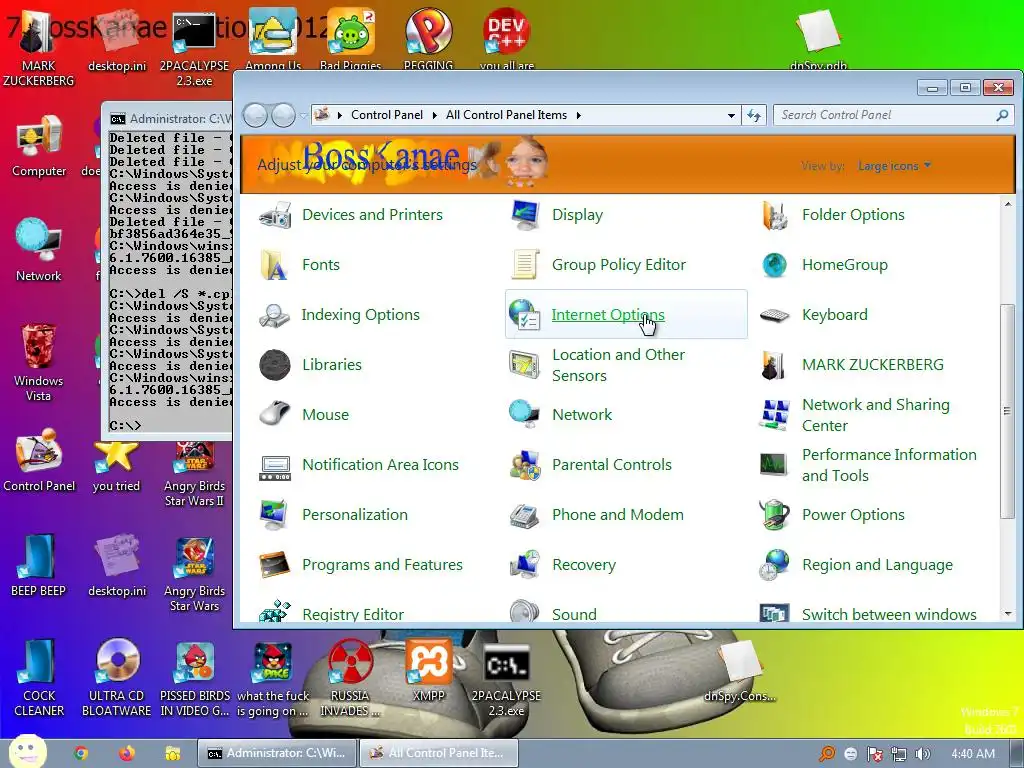The image size is (1024, 768).
Task: Expand the address bar history dropdown arrow
Action: (731, 116)
